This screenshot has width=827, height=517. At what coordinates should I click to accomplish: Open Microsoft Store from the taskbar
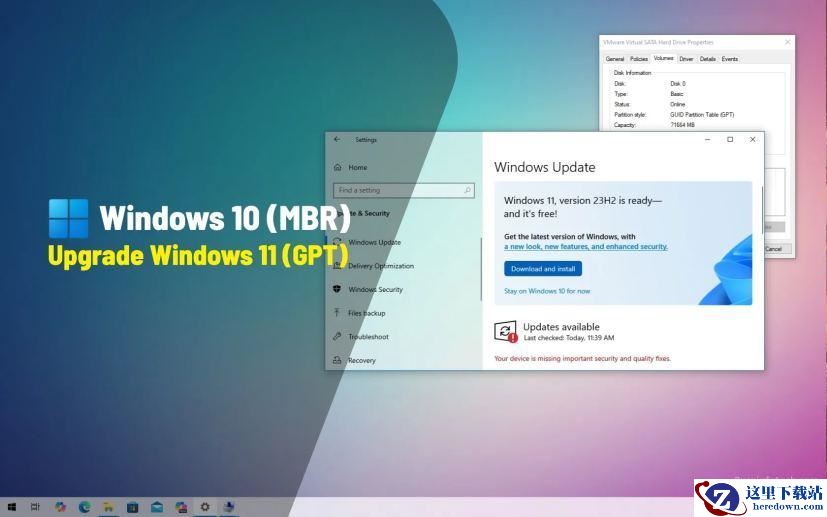point(132,507)
